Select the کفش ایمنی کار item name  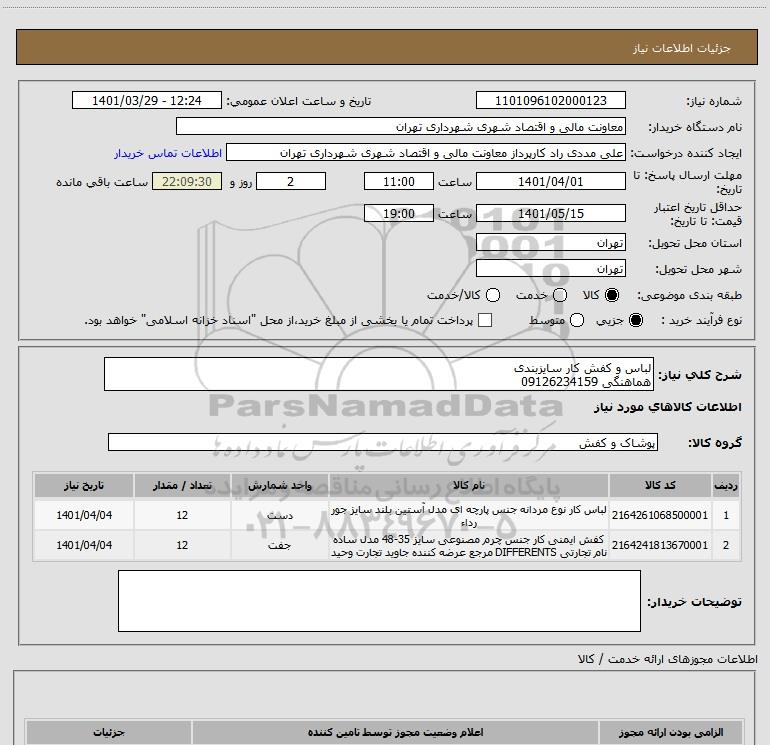[x=469, y=546]
